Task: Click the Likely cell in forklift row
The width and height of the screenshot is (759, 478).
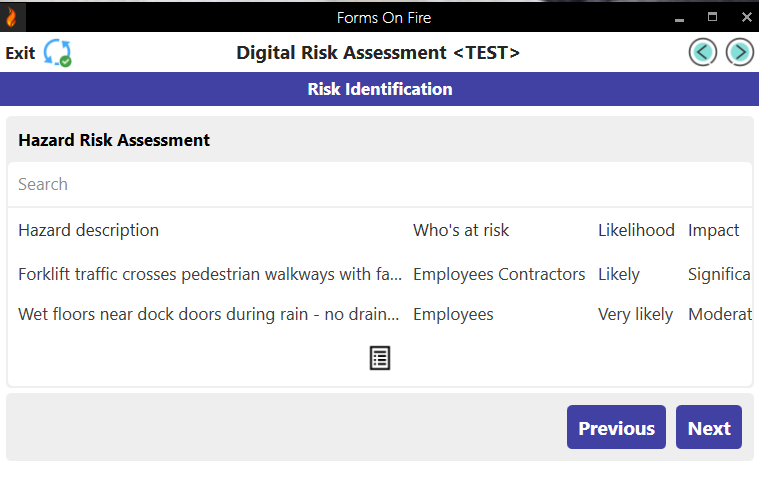Action: coord(619,275)
